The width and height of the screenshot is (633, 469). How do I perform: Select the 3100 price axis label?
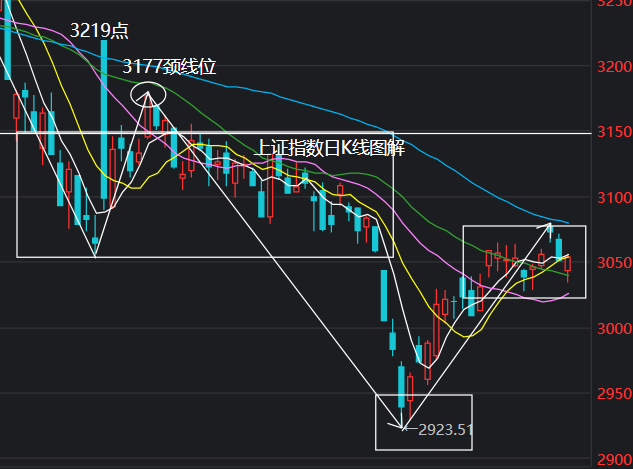[x=615, y=198]
